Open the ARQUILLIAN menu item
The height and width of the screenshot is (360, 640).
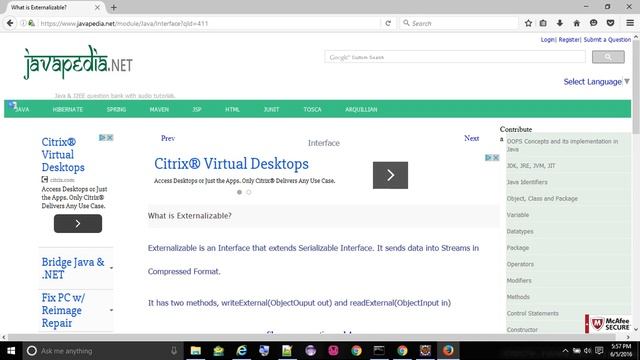[361, 109]
